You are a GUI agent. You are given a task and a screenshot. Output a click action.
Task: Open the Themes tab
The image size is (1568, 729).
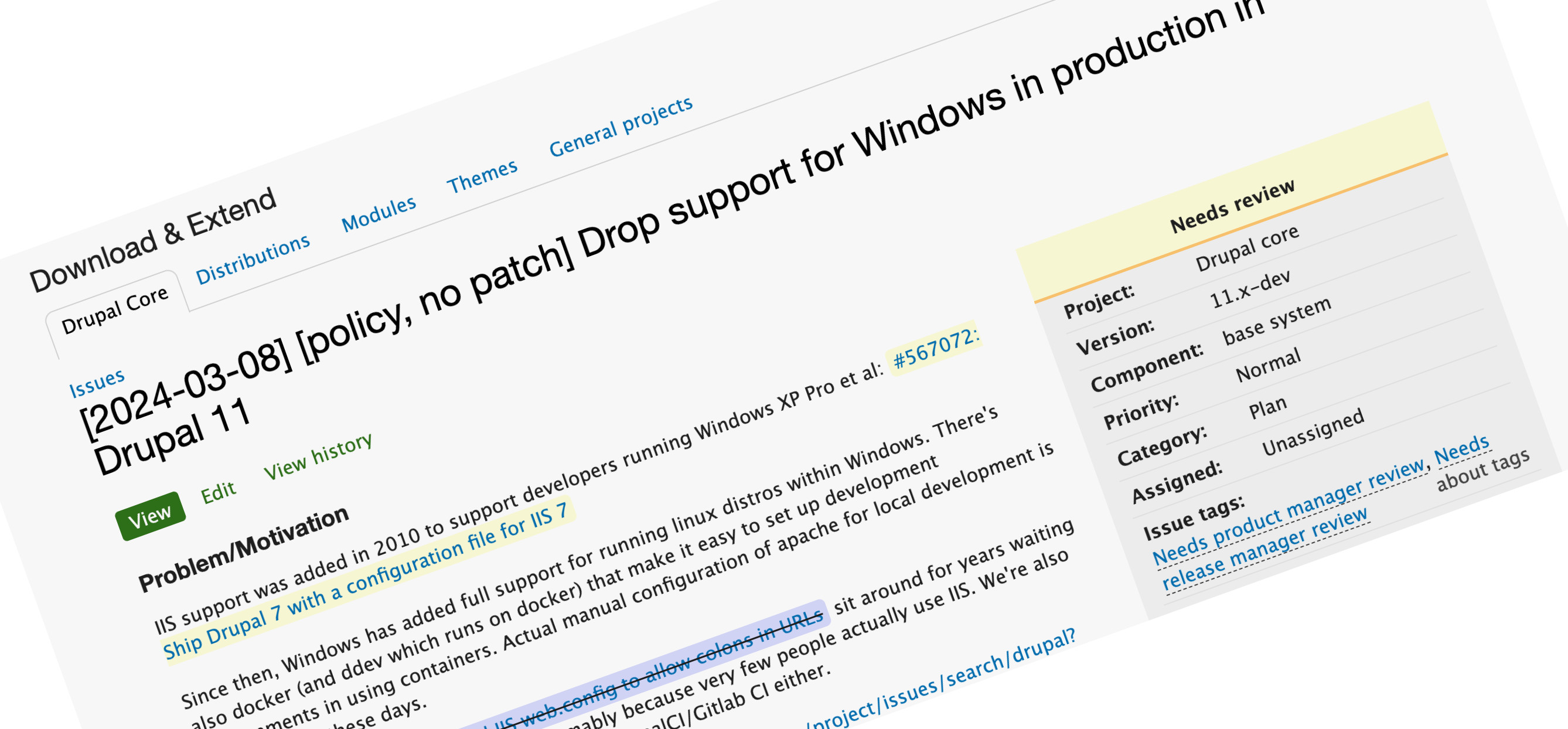[482, 176]
